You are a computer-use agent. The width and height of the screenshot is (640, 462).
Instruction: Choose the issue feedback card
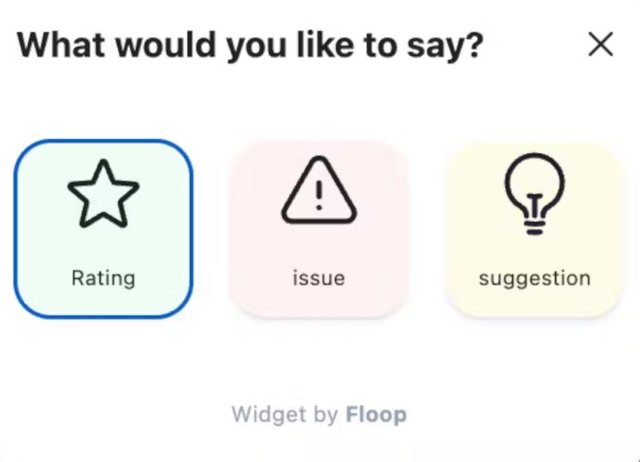319,229
